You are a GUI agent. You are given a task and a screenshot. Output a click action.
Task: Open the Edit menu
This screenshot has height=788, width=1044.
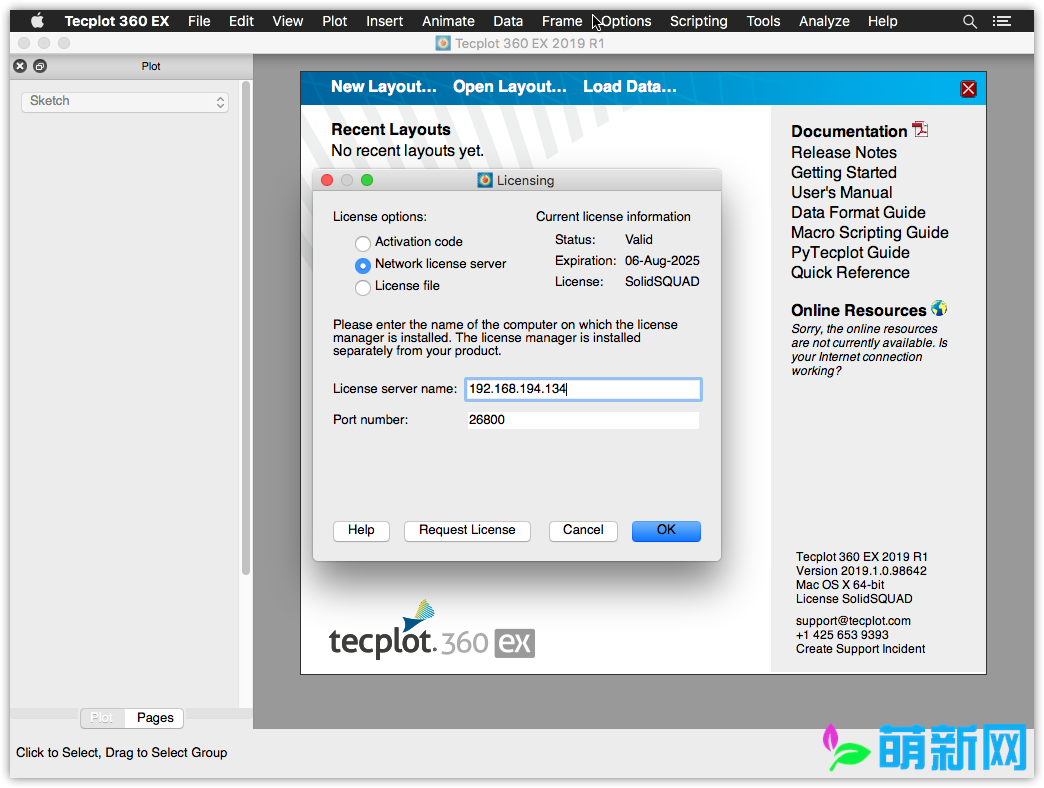(x=241, y=21)
